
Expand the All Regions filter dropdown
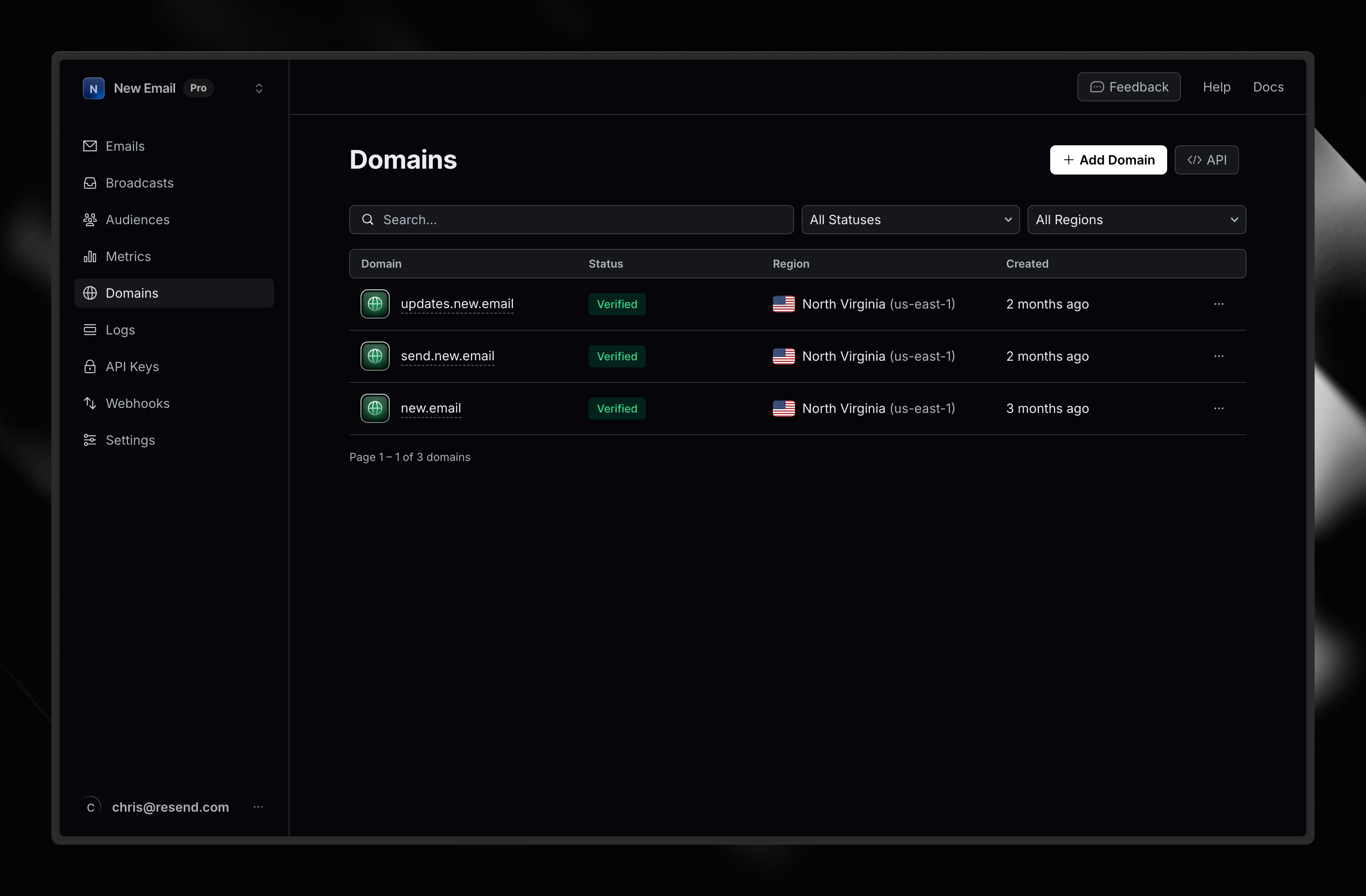(x=1136, y=220)
